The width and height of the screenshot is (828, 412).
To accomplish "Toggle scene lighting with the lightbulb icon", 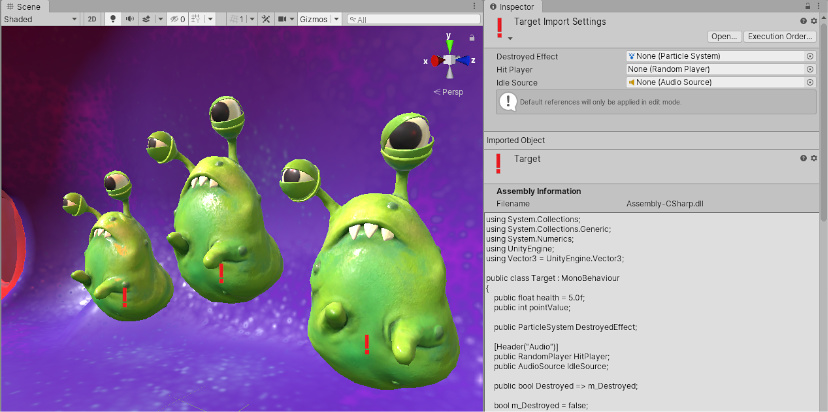I will tap(112, 19).
